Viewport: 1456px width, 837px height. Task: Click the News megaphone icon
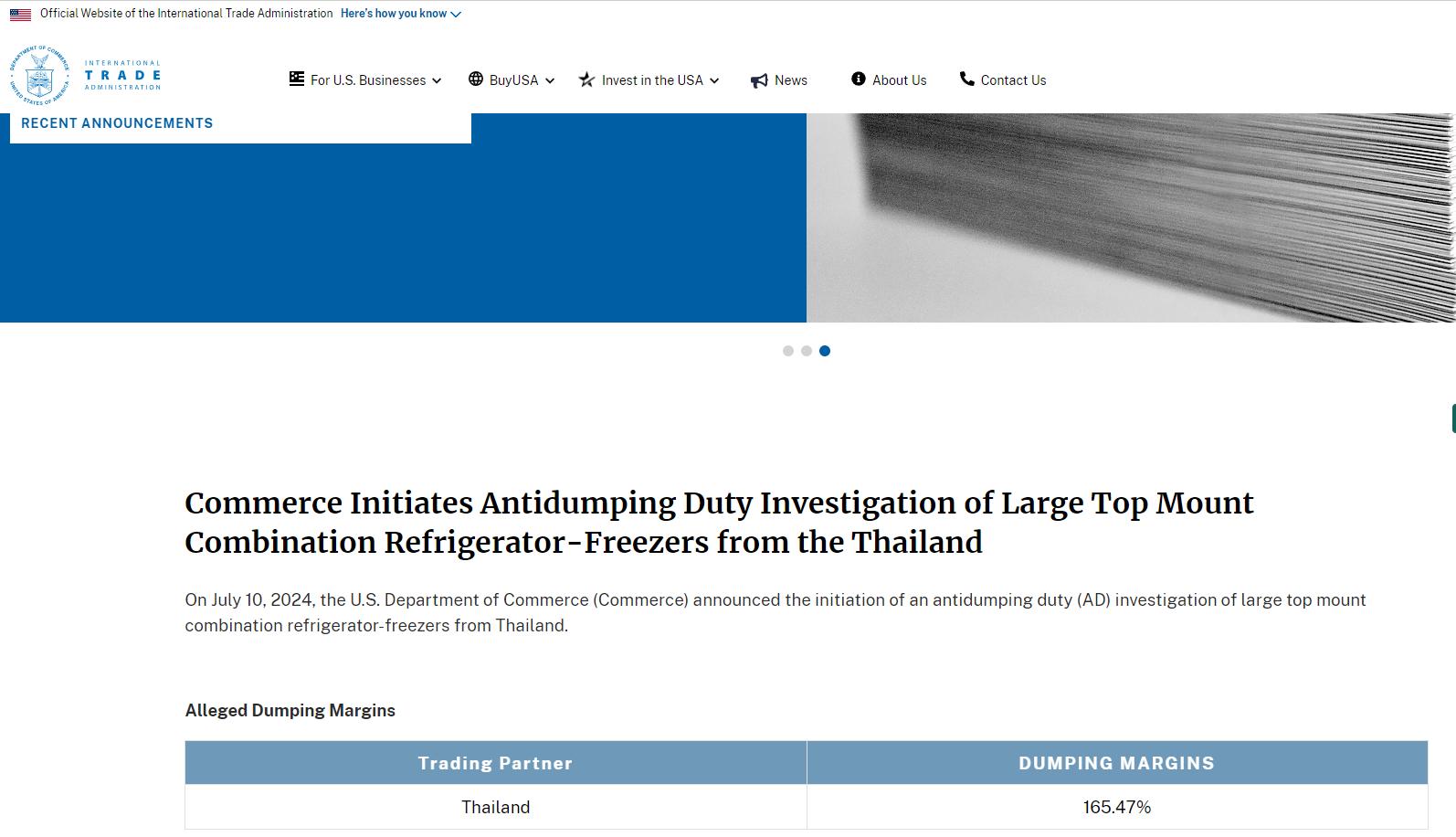pos(759,80)
